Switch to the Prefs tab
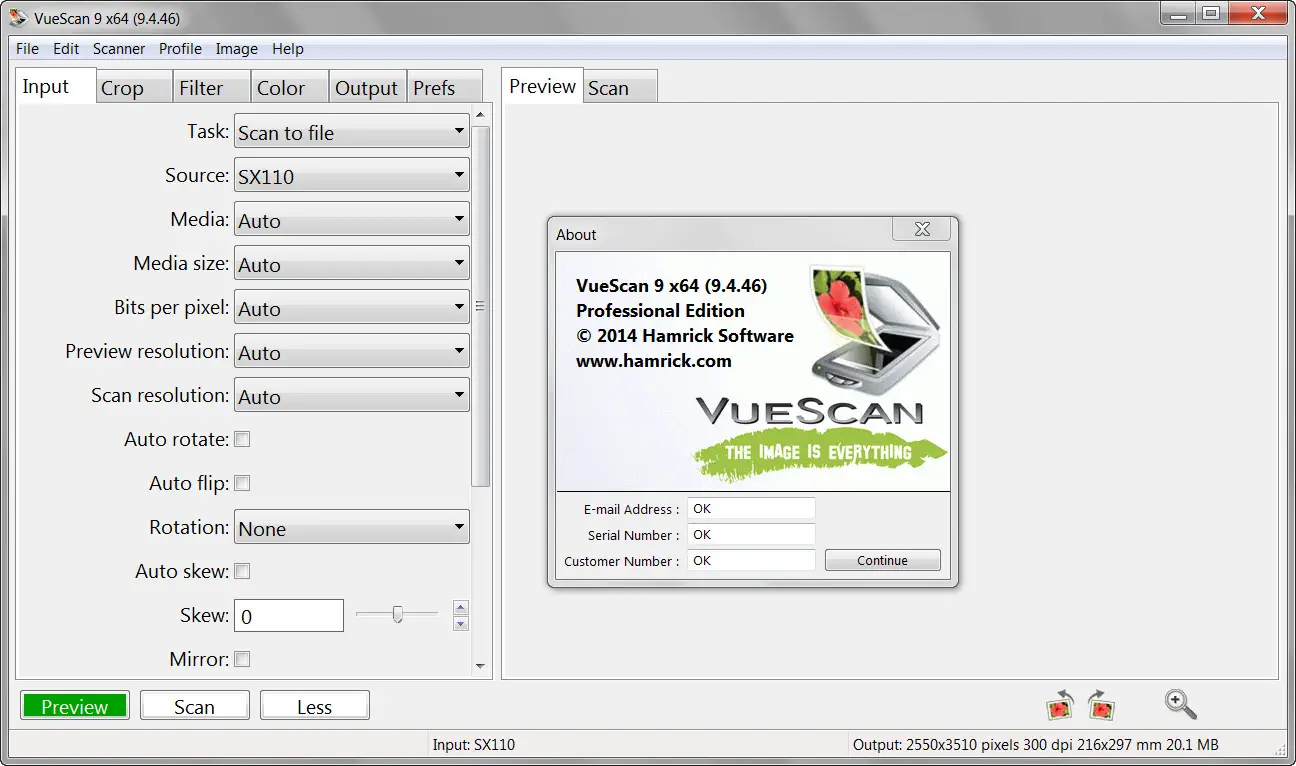This screenshot has height=766, width=1296. pos(445,88)
